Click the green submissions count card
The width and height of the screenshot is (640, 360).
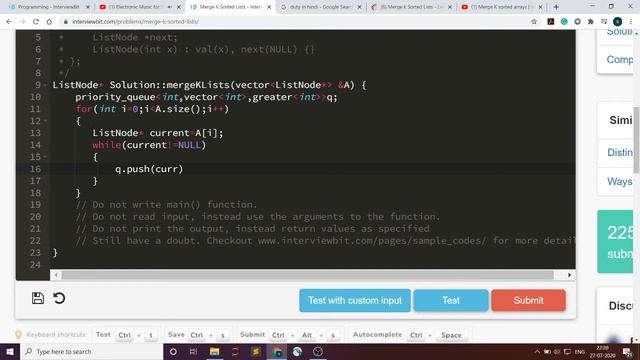(x=616, y=242)
